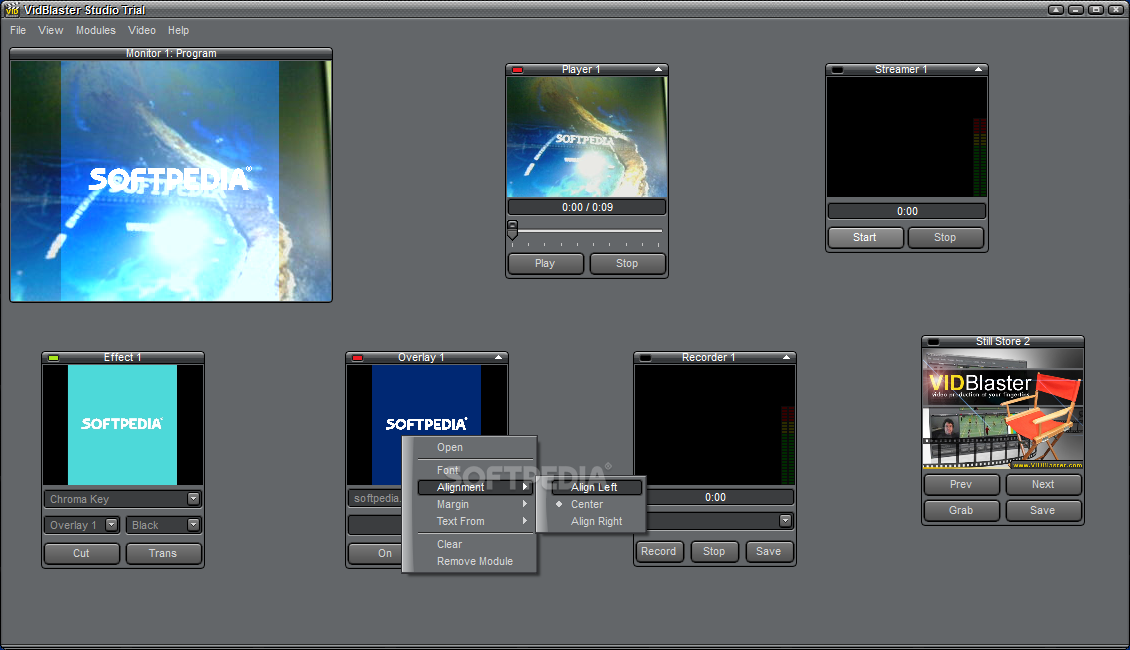Open the View menu
This screenshot has width=1130, height=650.
[x=50, y=30]
